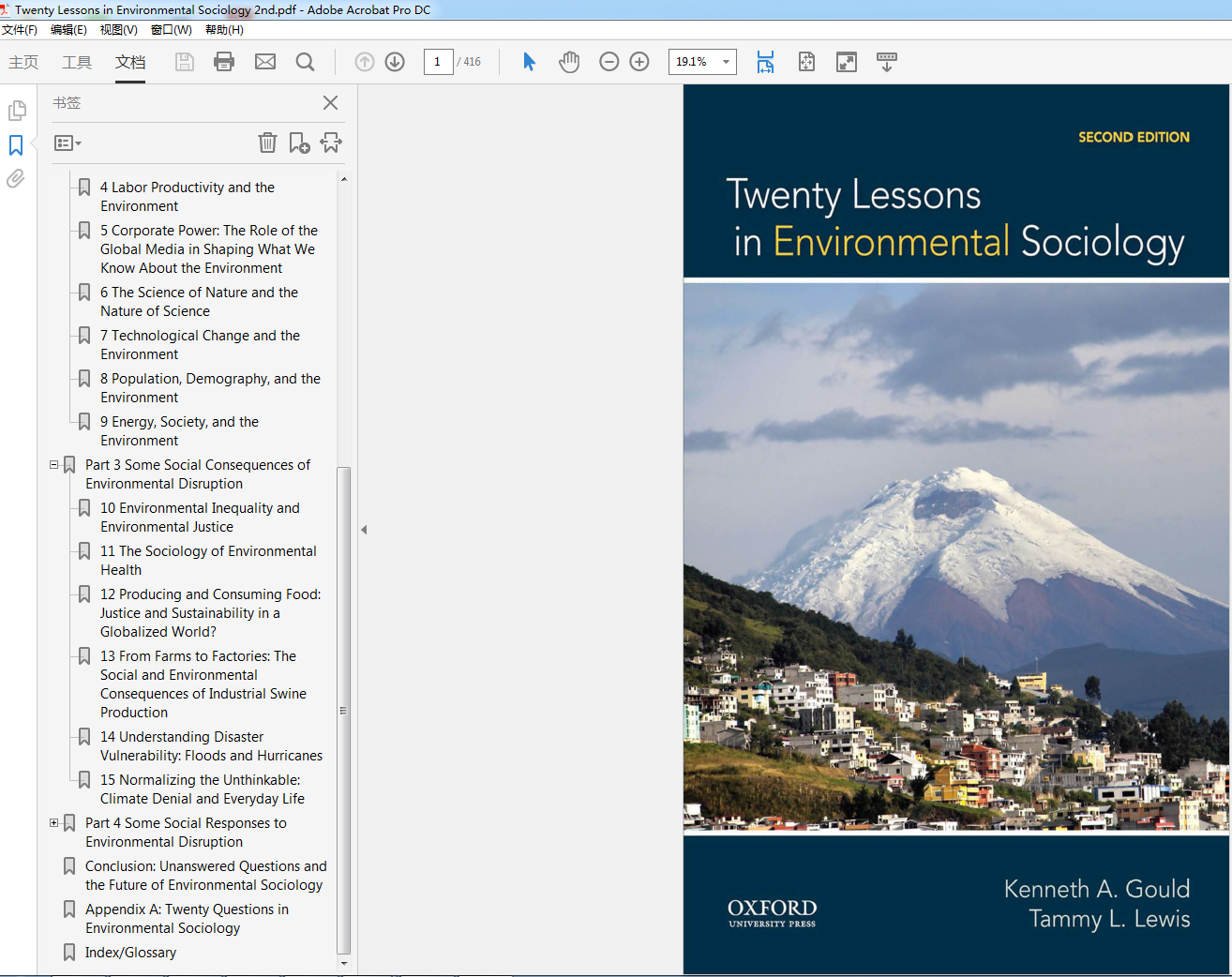Select Part 3 Some Social Consequences bookmark
Viewport: 1232px width, 977px height.
tap(198, 474)
